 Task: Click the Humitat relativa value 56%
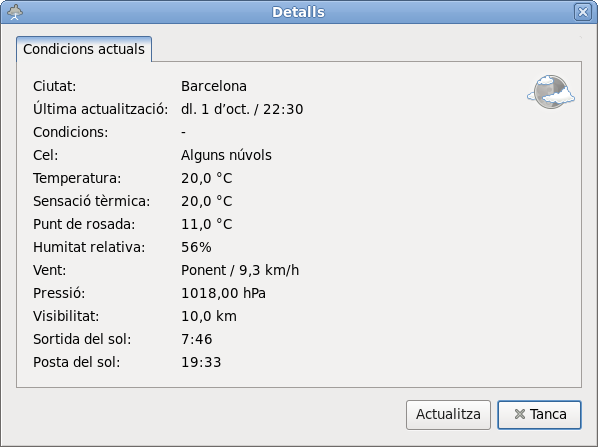click(x=196, y=247)
